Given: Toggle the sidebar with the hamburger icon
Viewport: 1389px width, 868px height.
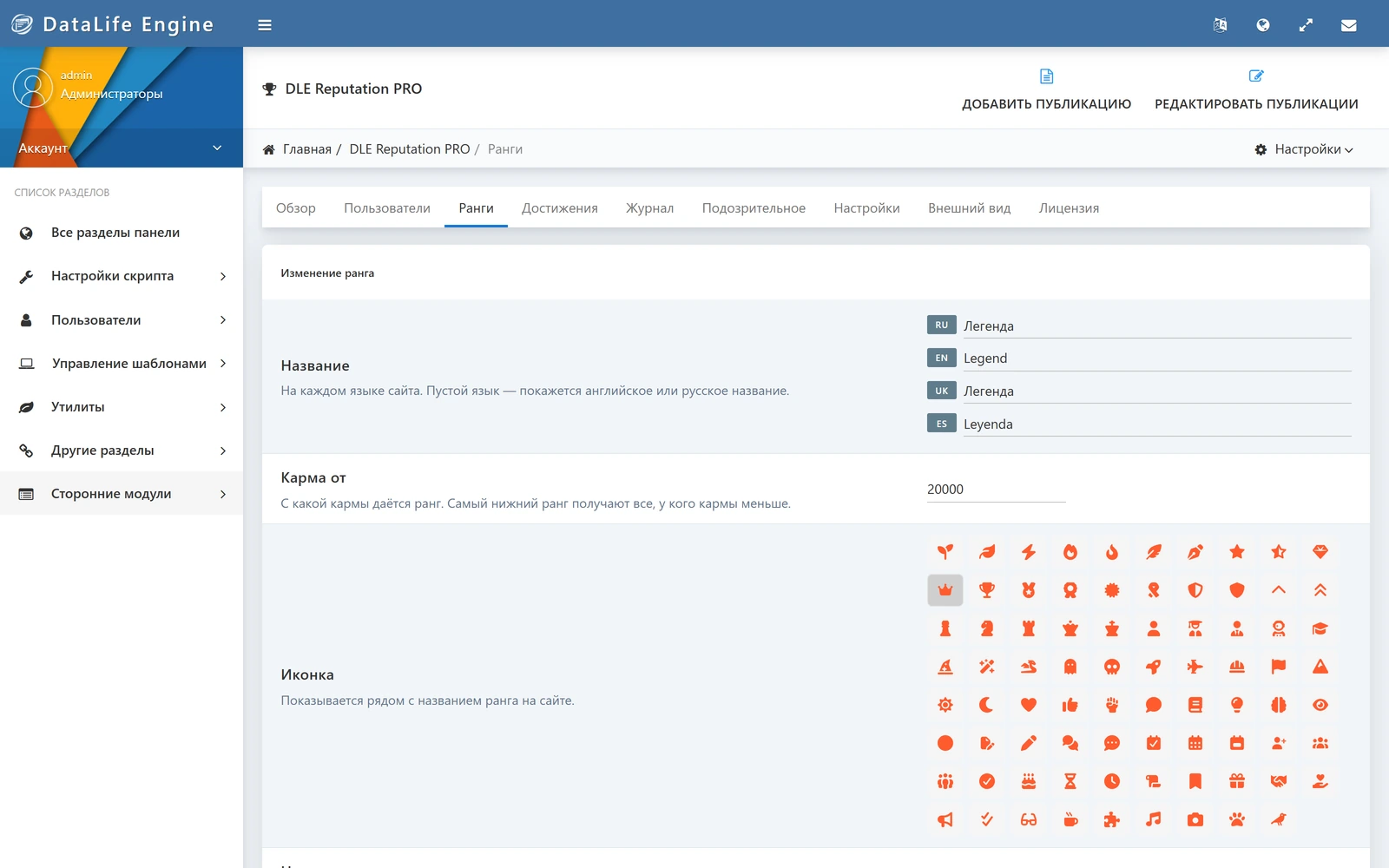Looking at the screenshot, I should point(265,25).
